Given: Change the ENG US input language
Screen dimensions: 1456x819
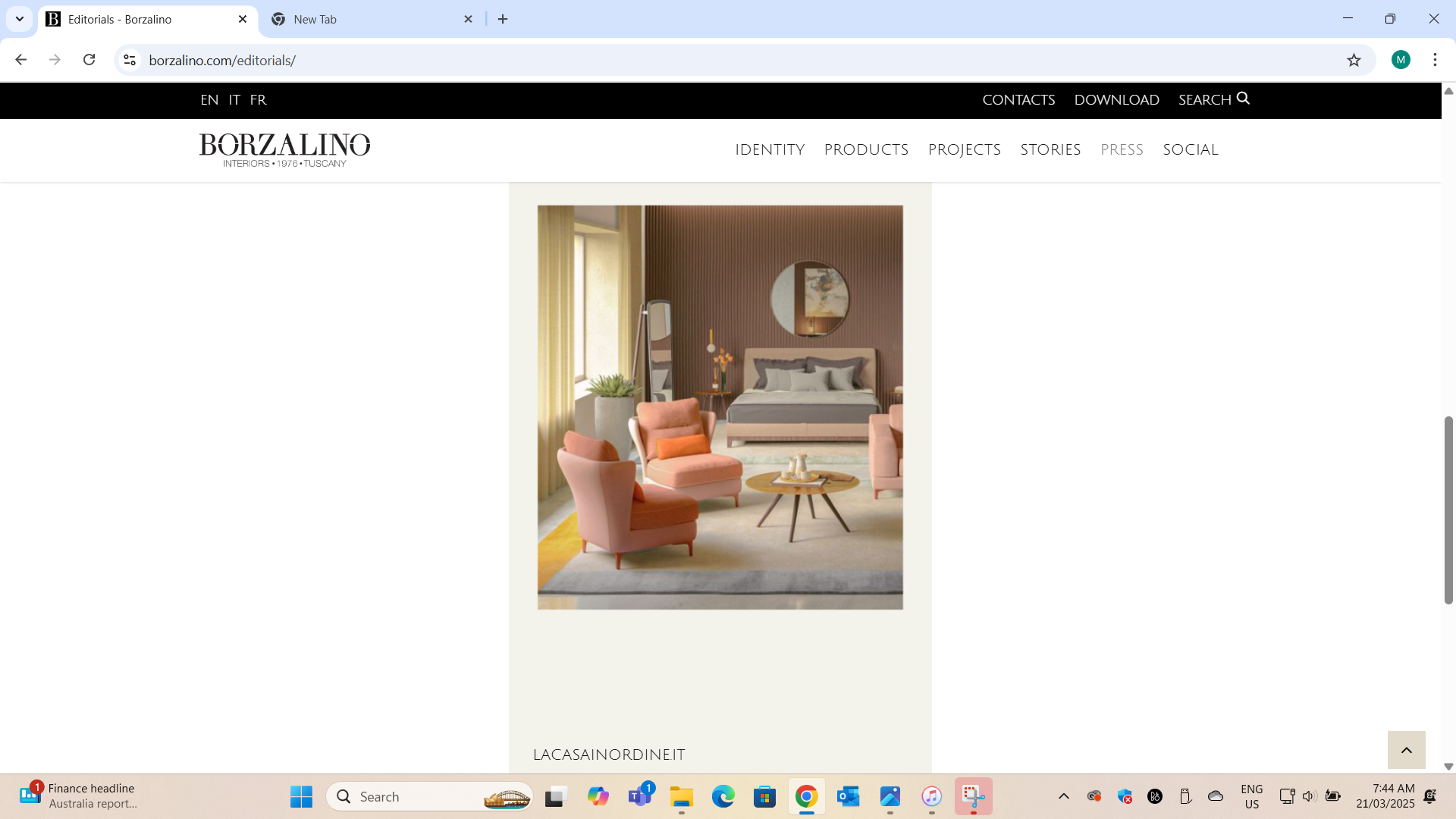Looking at the screenshot, I should [1251, 796].
